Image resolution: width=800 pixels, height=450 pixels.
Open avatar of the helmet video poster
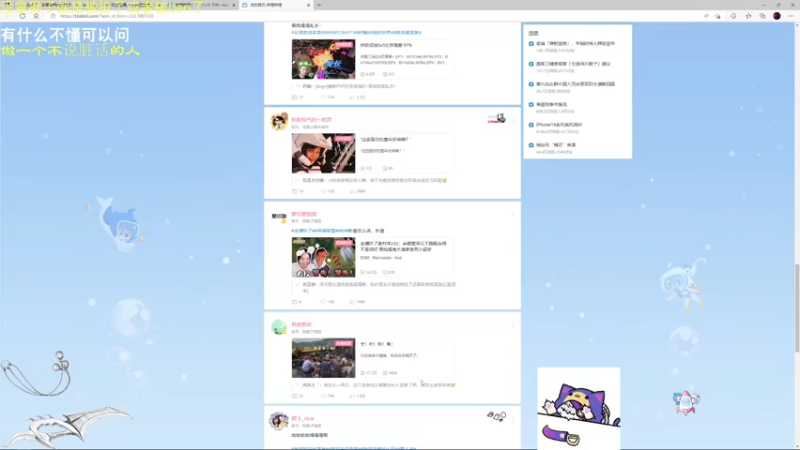pos(279,122)
